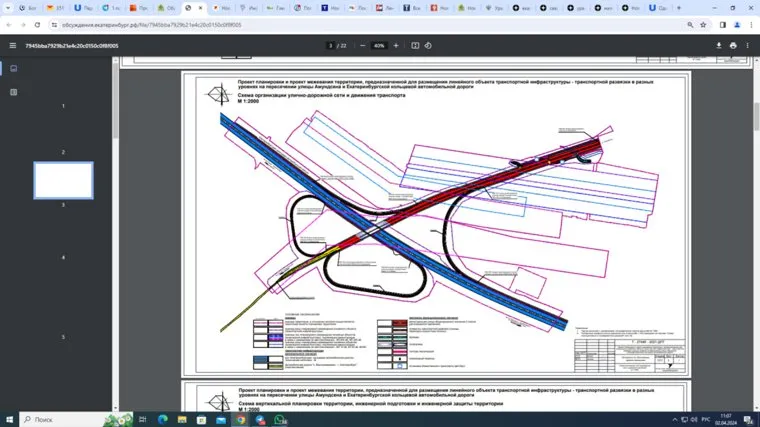The image size is (760, 427).
Task: Show page thumbnails view in sidebar
Action: pyautogui.click(x=13, y=69)
